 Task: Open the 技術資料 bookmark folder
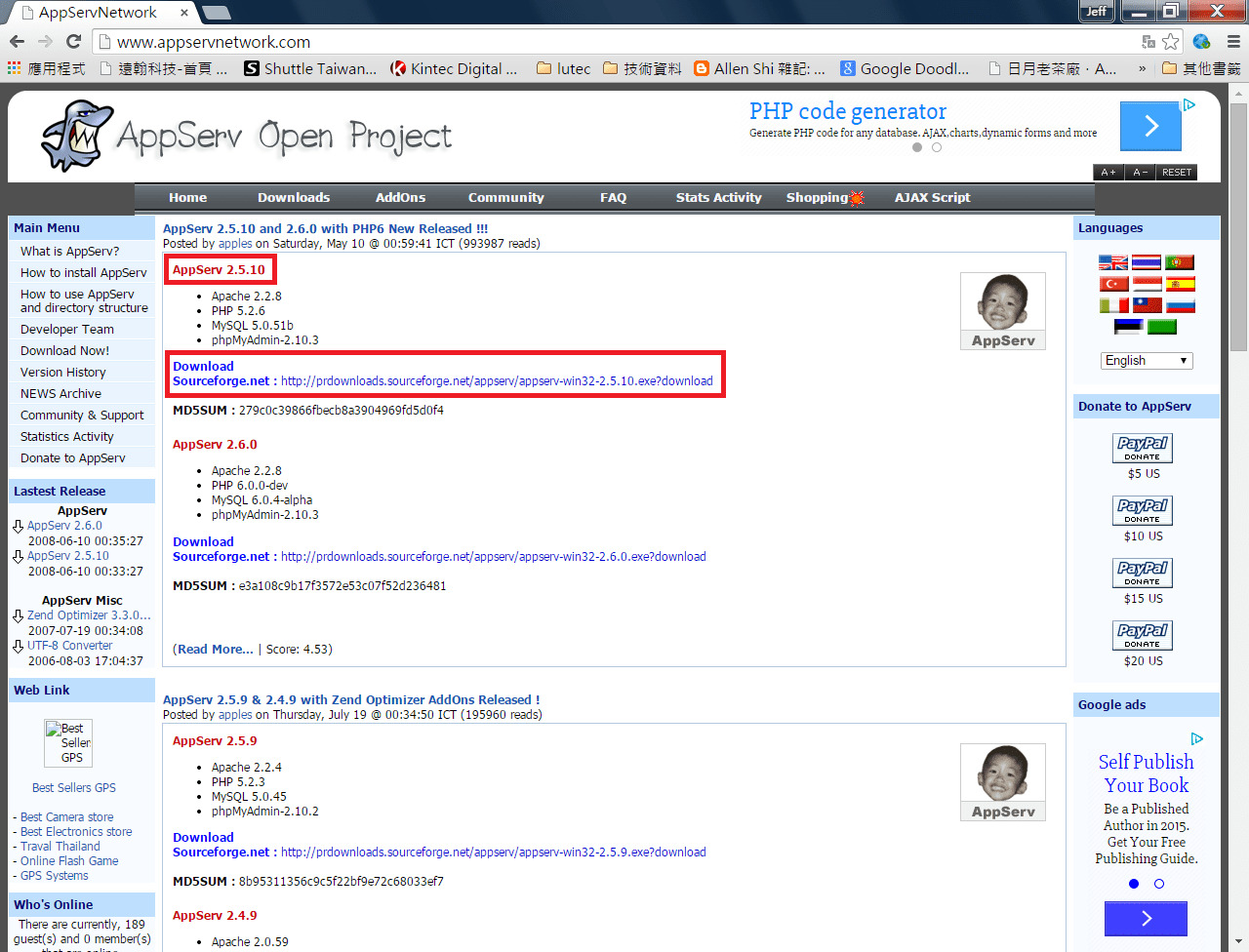[642, 68]
